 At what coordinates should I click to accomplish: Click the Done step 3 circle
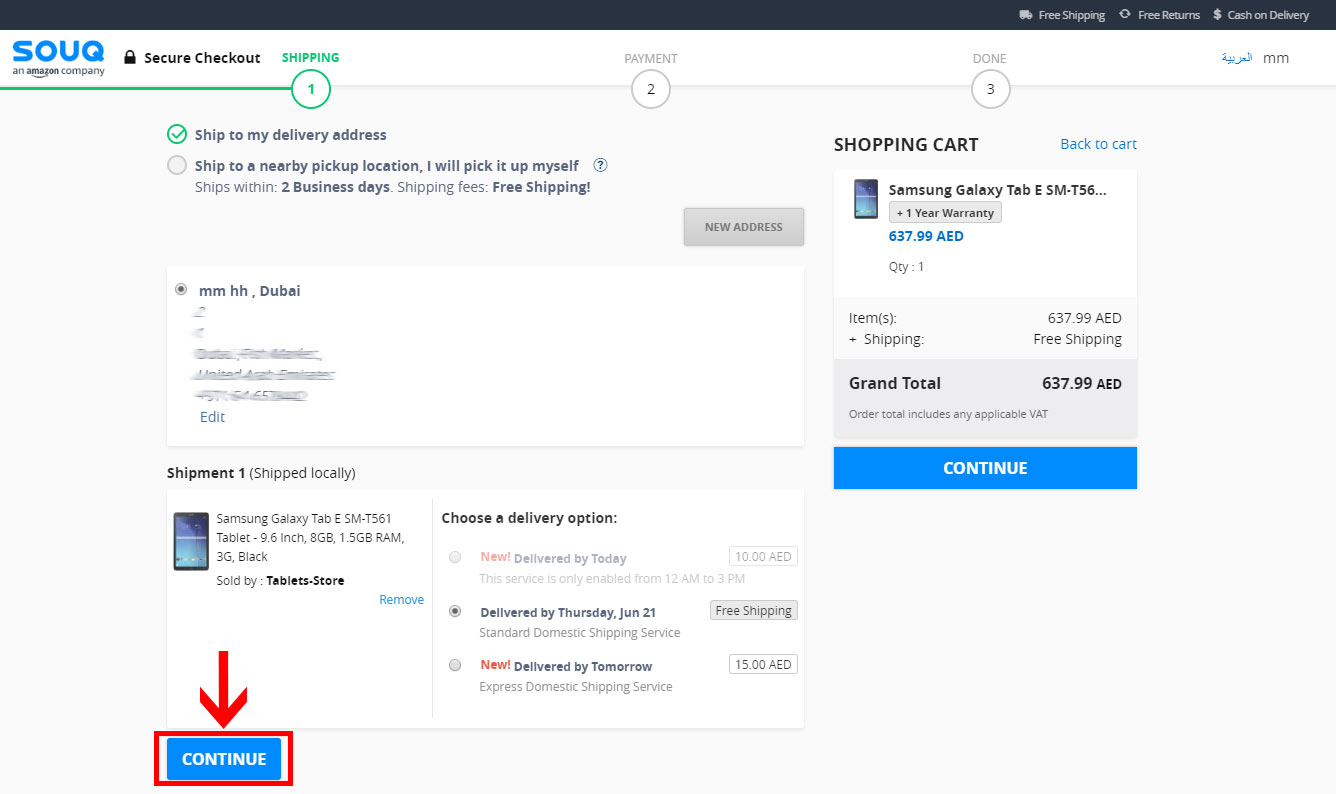(x=990, y=90)
